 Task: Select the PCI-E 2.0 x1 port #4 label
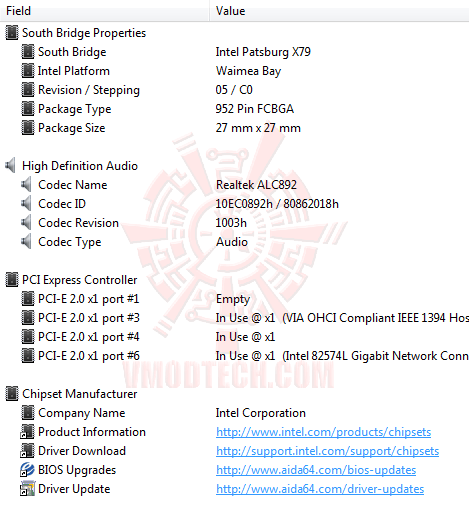(x=89, y=337)
